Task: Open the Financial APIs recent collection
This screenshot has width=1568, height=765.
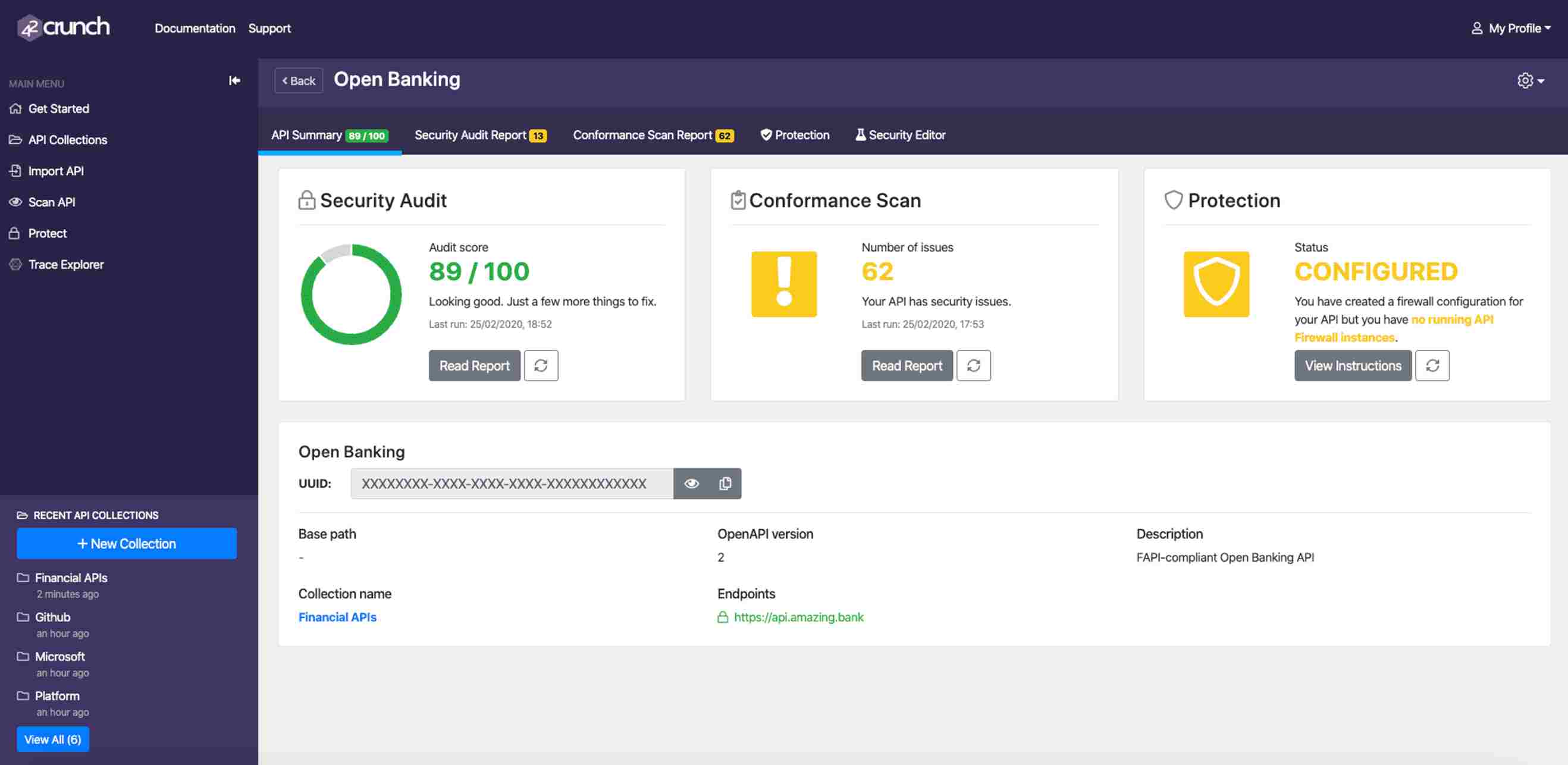Action: (71, 578)
